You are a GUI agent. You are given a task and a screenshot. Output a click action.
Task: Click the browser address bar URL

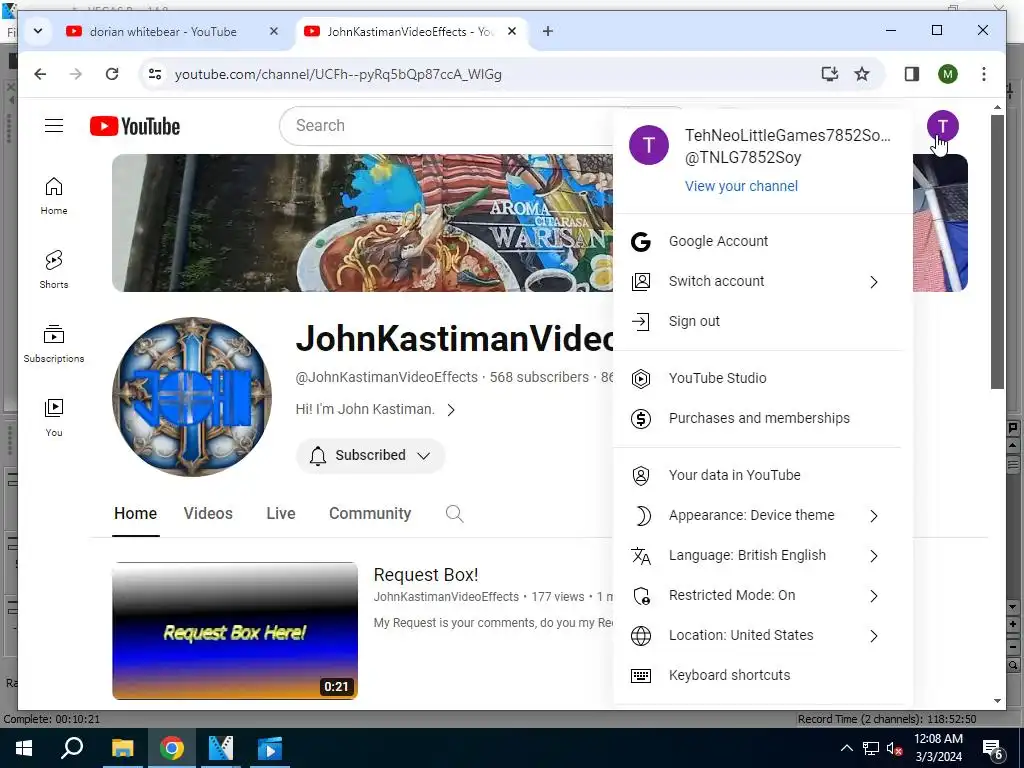pyautogui.click(x=338, y=74)
